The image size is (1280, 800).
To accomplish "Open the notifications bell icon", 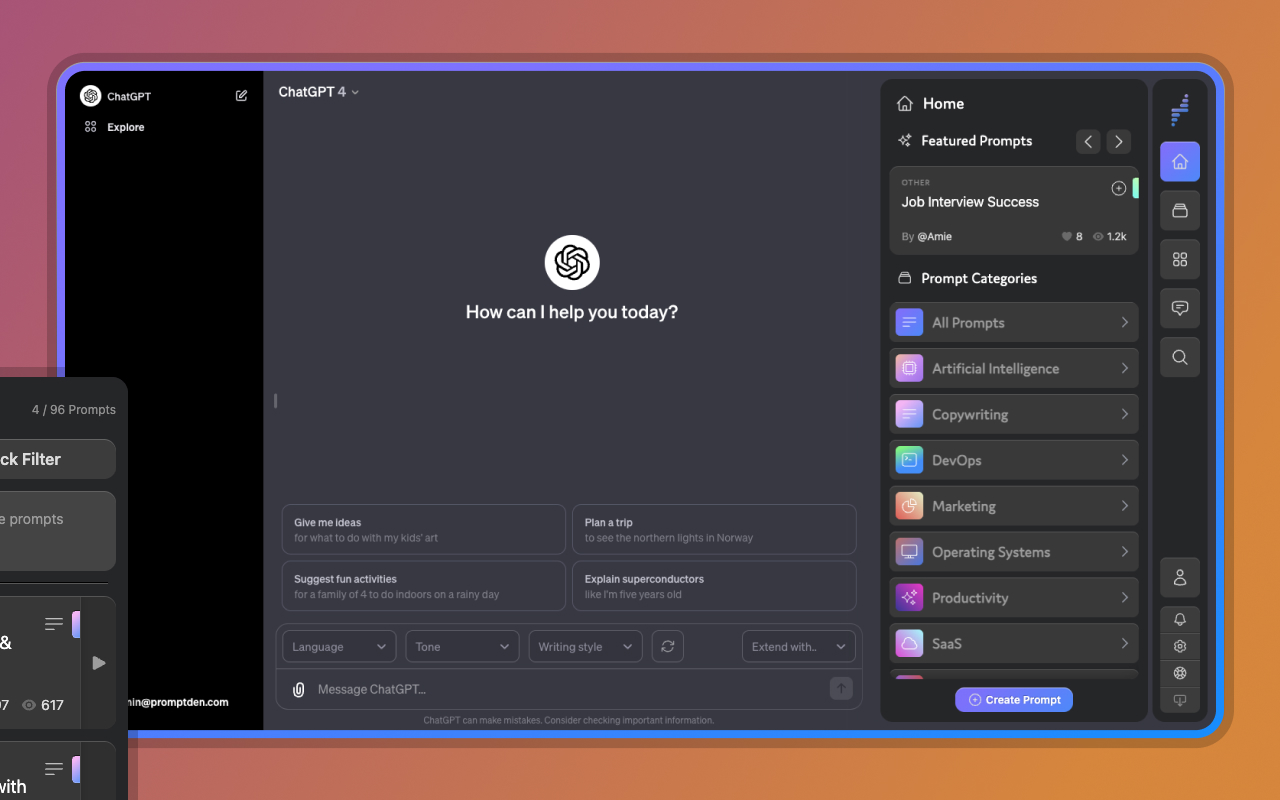I will pyautogui.click(x=1180, y=620).
